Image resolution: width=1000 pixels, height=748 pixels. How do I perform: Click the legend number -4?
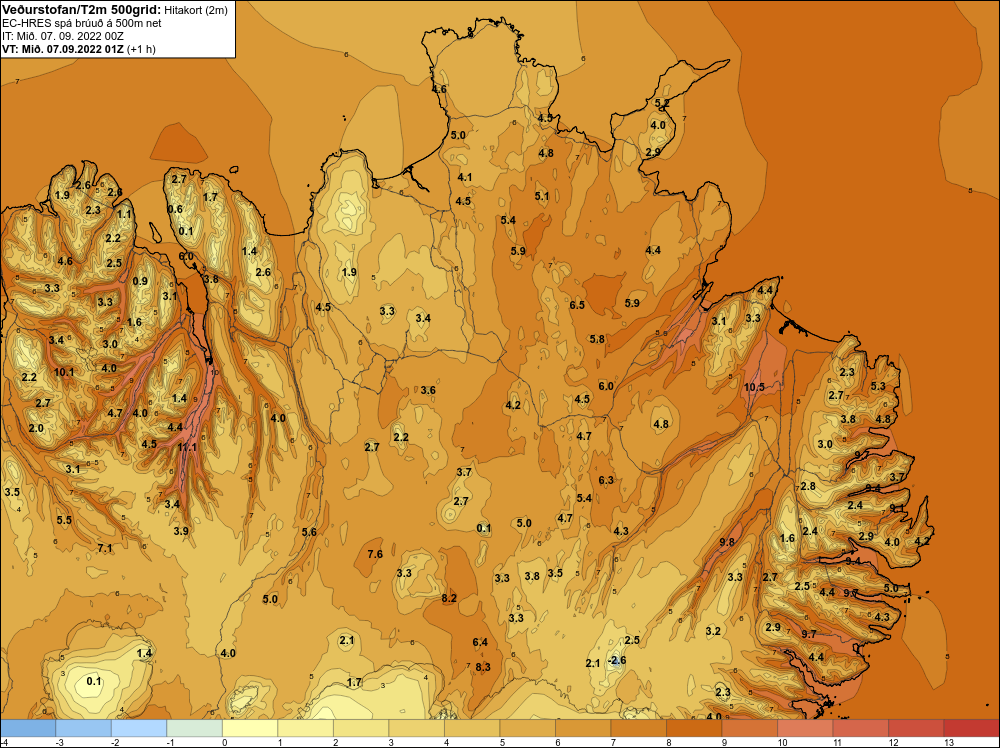(5, 742)
